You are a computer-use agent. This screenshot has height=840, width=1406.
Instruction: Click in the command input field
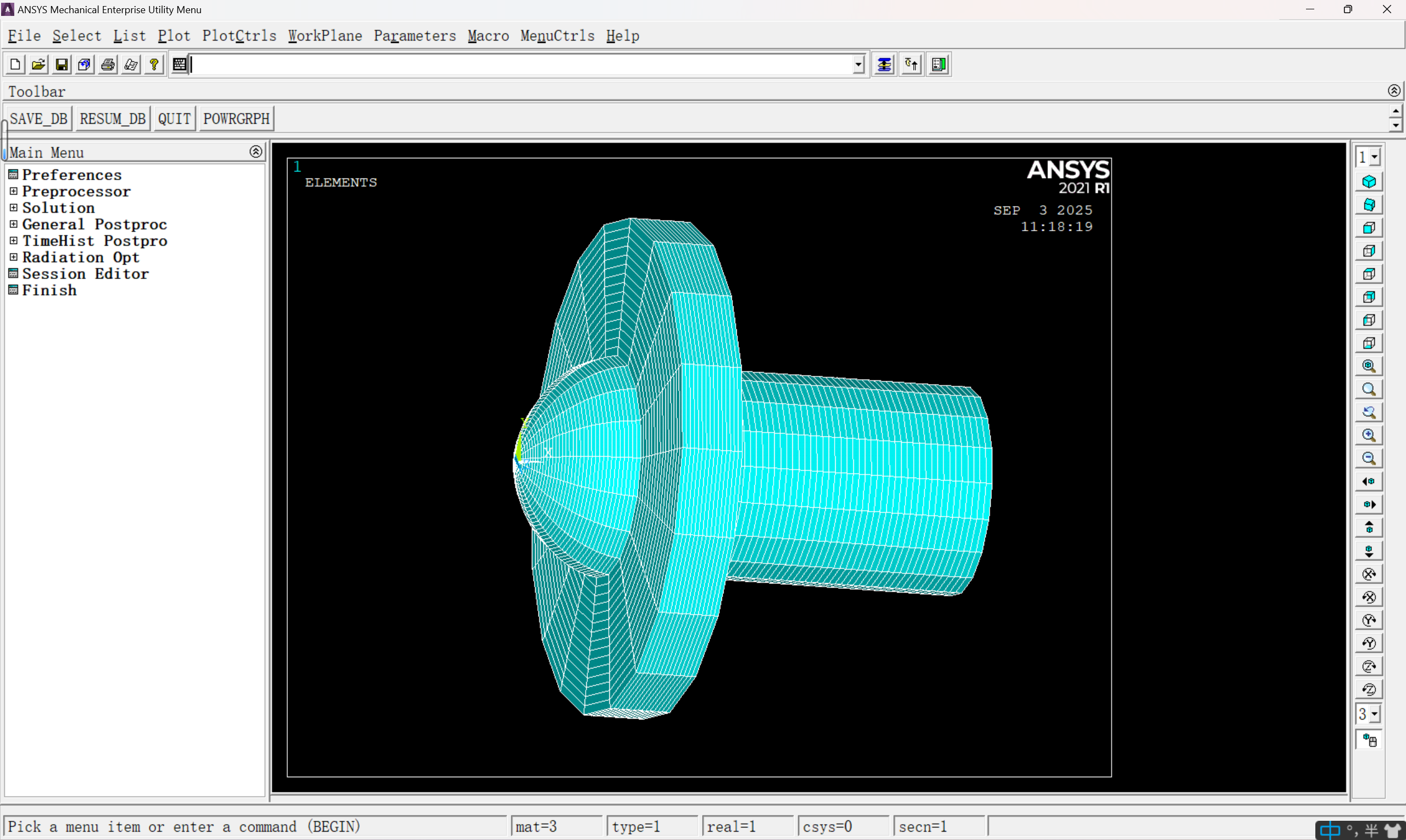click(x=521, y=64)
